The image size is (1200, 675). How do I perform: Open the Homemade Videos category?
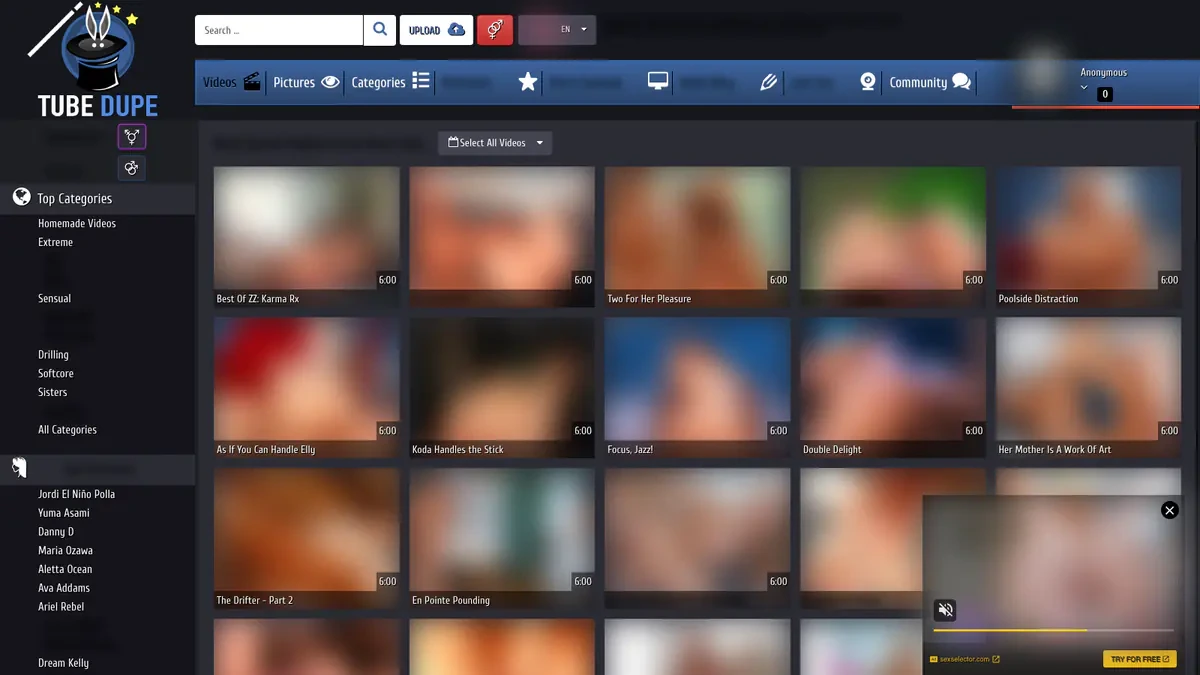click(x=77, y=223)
